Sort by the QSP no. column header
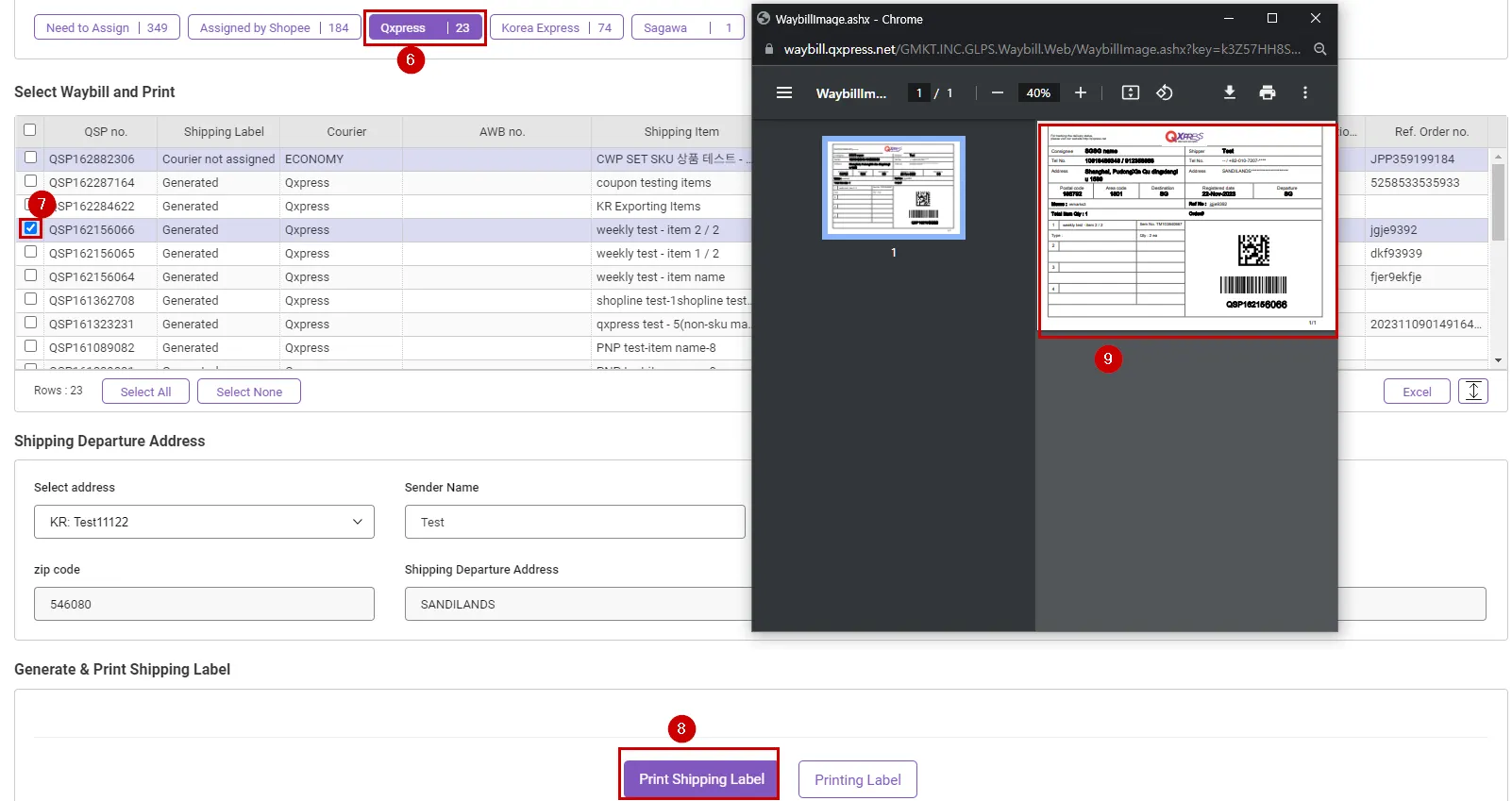Image resolution: width=1512 pixels, height=801 pixels. click(x=101, y=132)
